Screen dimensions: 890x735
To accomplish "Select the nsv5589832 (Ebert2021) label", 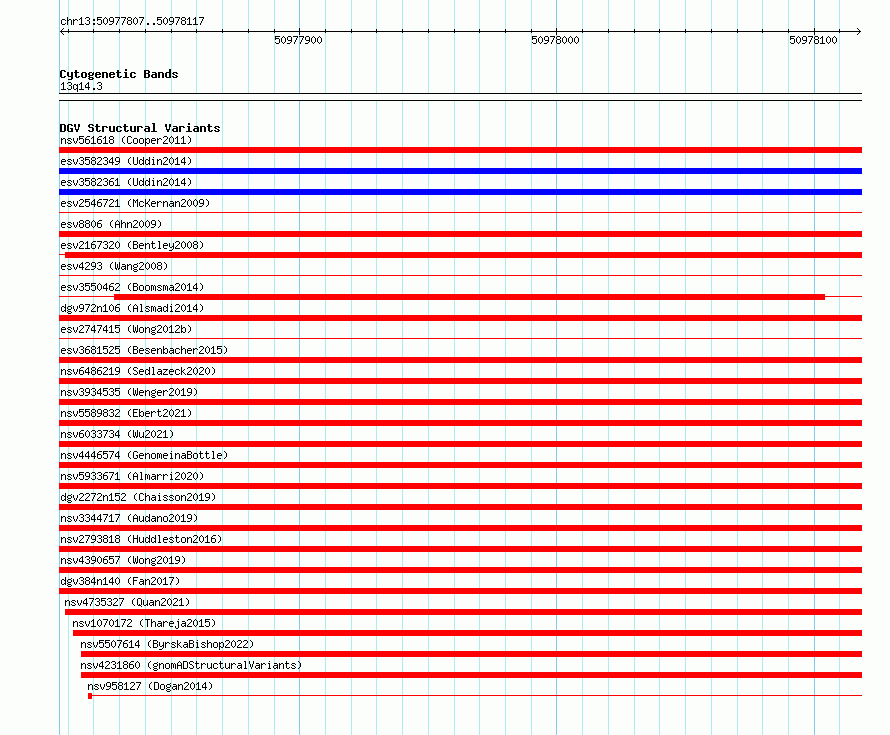I will coord(126,413).
